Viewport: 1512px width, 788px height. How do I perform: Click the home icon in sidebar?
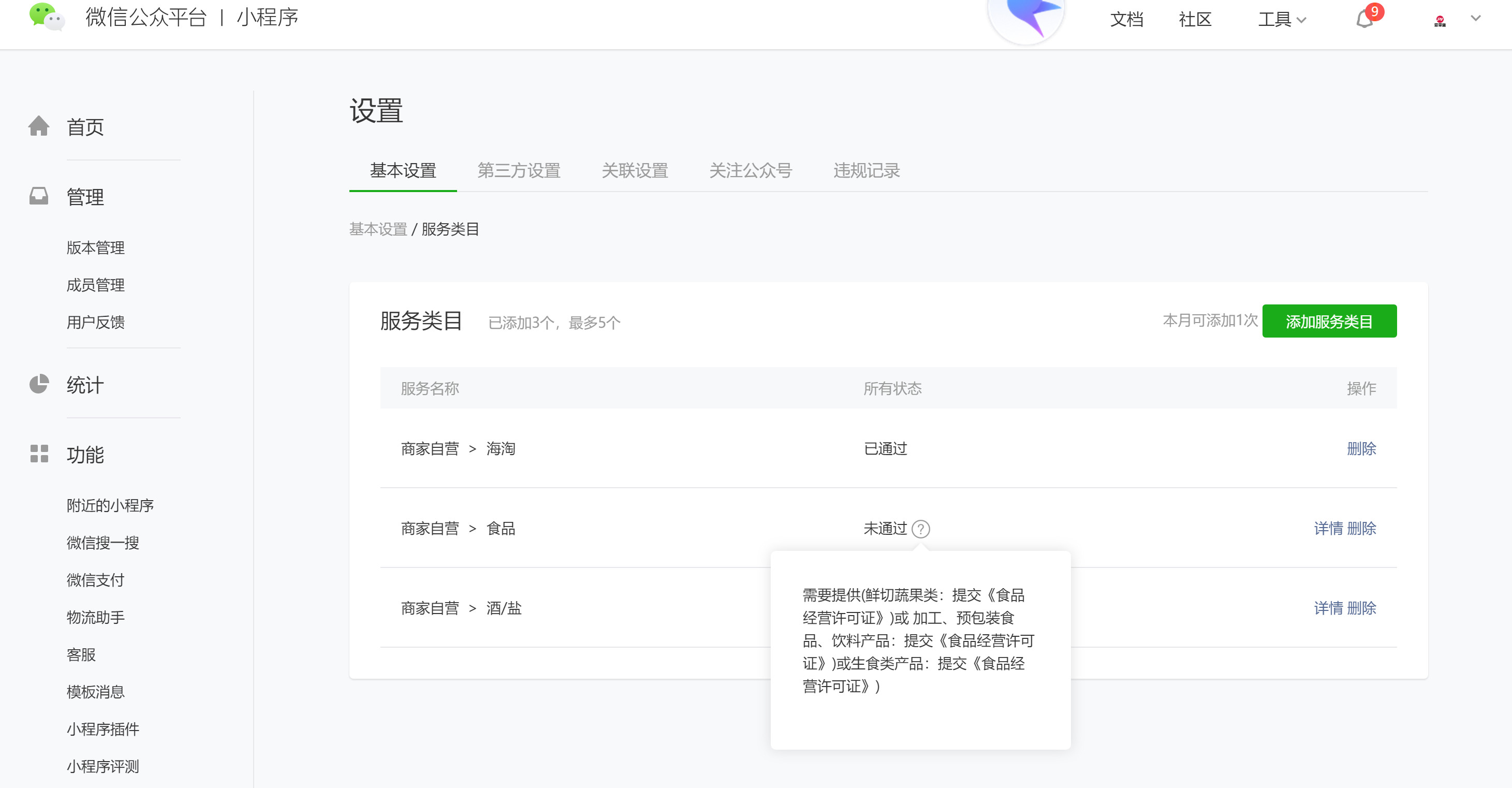tap(39, 126)
